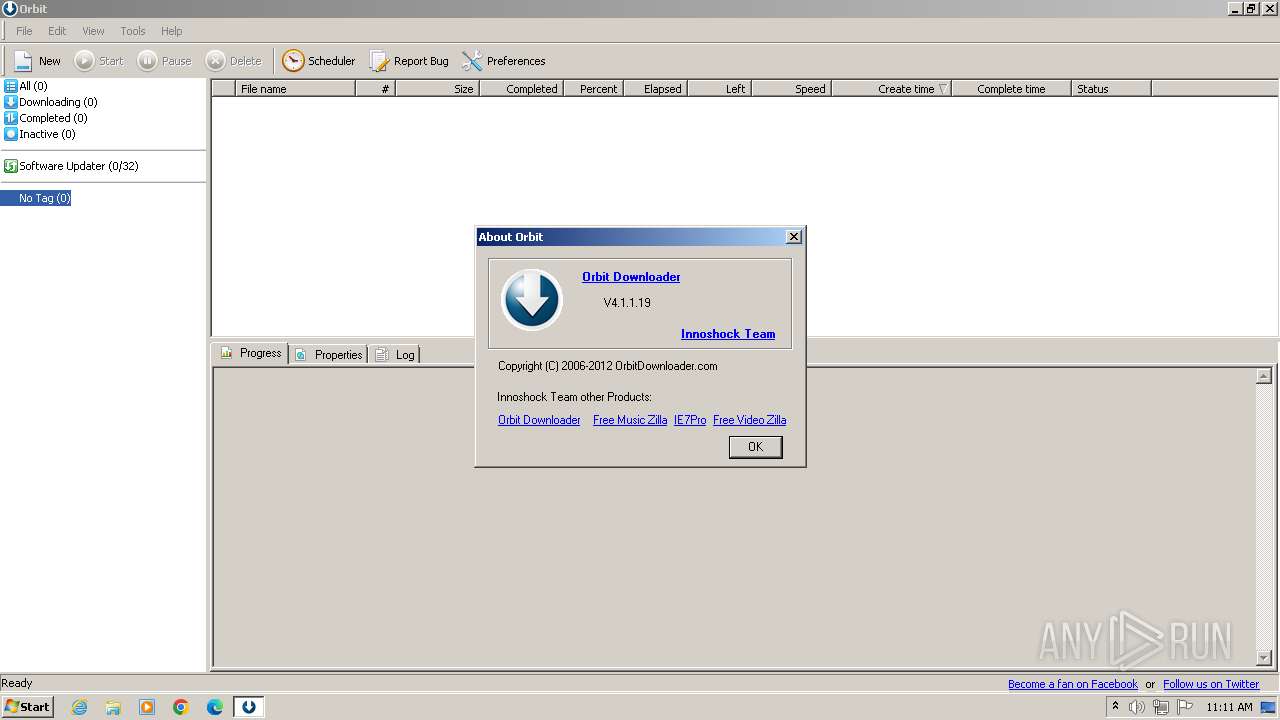
Task: Switch to the Log tab
Action: [x=395, y=354]
